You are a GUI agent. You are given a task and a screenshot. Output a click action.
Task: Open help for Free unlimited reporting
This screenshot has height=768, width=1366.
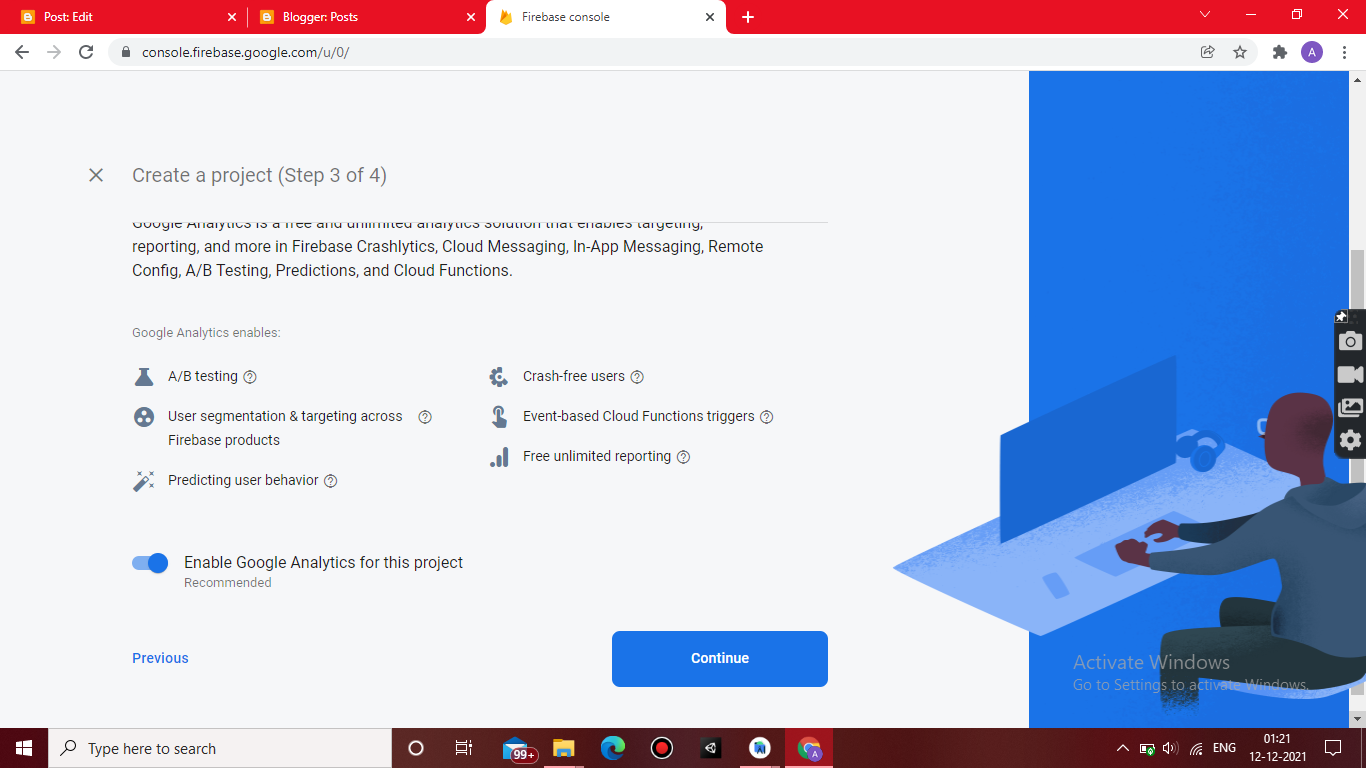pos(684,457)
